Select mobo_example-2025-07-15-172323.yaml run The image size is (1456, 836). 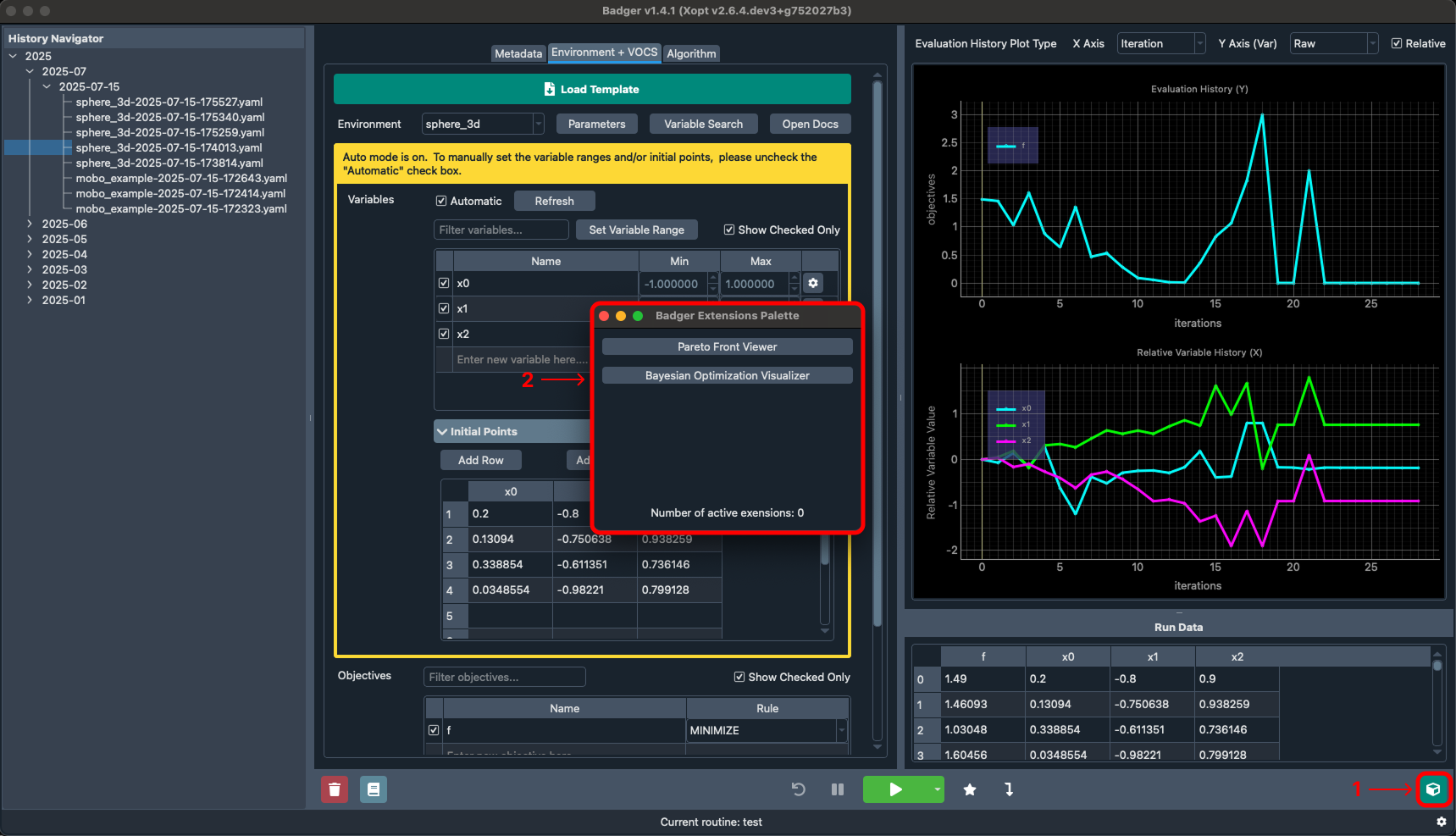click(181, 208)
